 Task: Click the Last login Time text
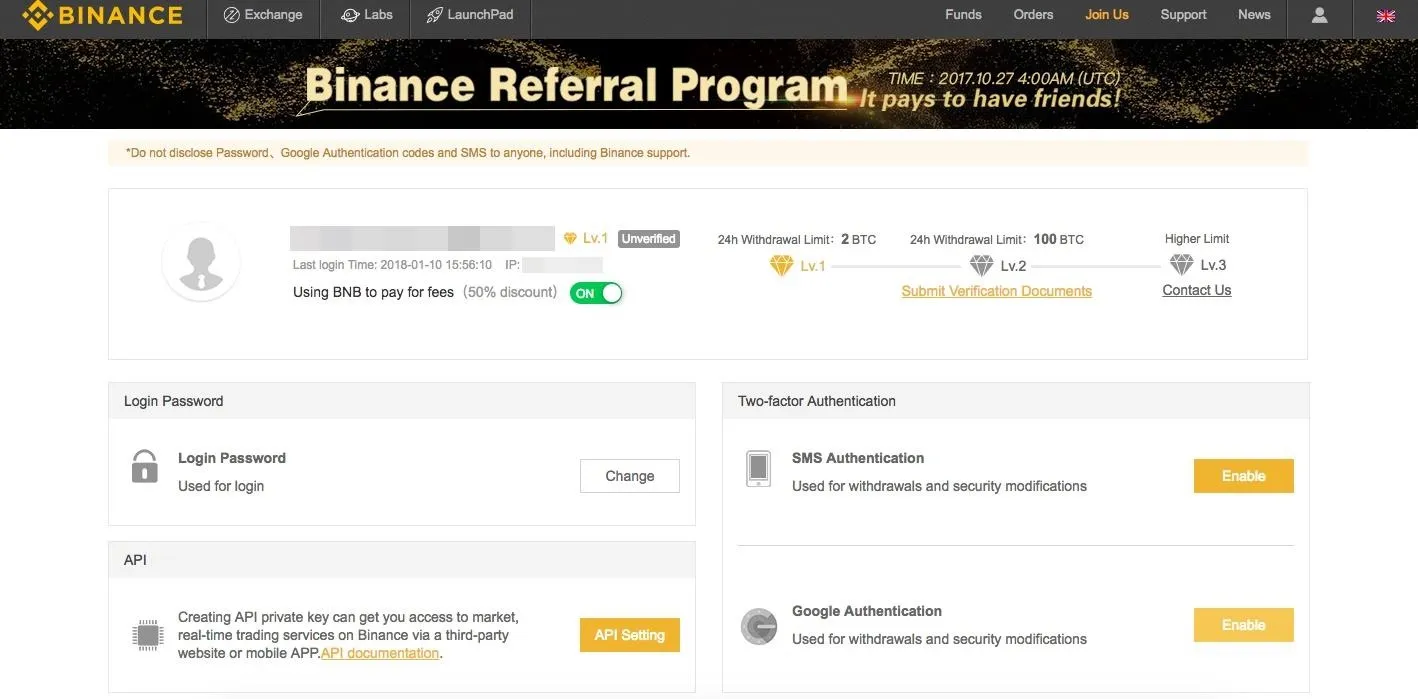[392, 265]
